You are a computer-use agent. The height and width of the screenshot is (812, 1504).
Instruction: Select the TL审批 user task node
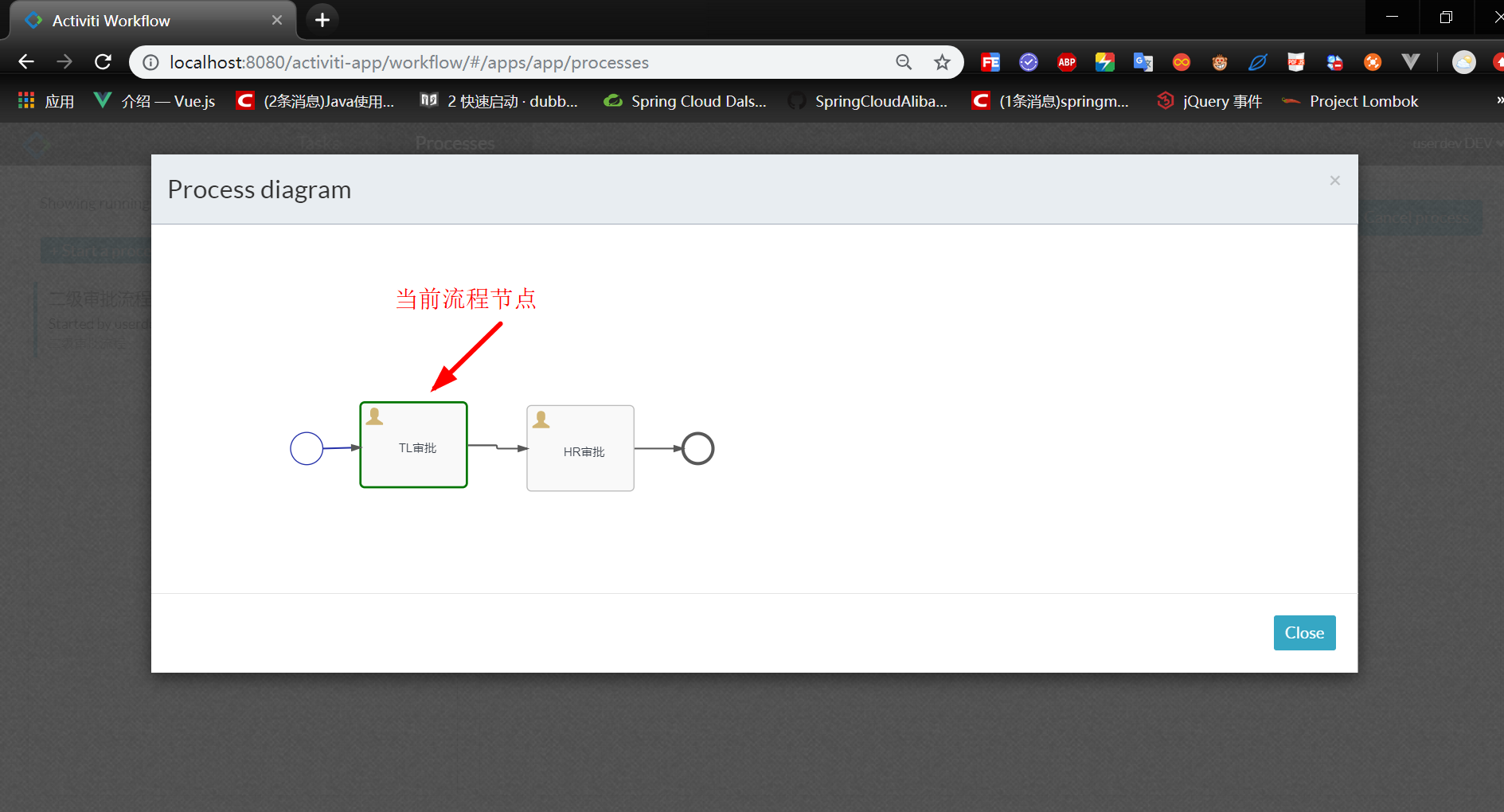[414, 445]
